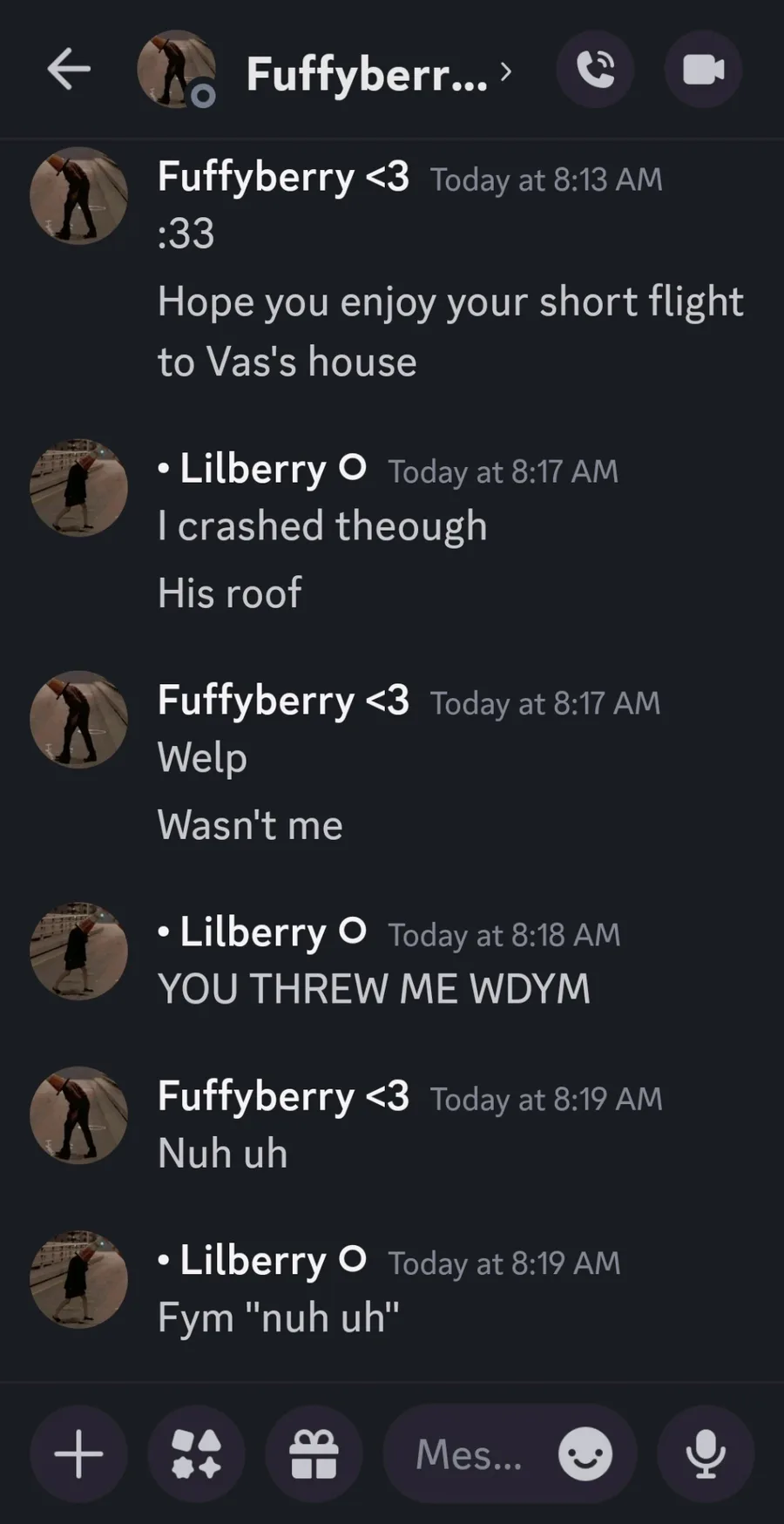Tap Fuffyberry's avatar next to "Nuh uh"
The width and height of the screenshot is (784, 1524).
pyautogui.click(x=78, y=1115)
